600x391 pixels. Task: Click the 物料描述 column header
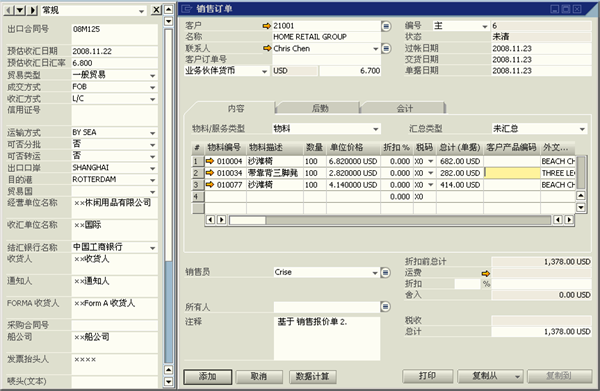tap(275, 147)
